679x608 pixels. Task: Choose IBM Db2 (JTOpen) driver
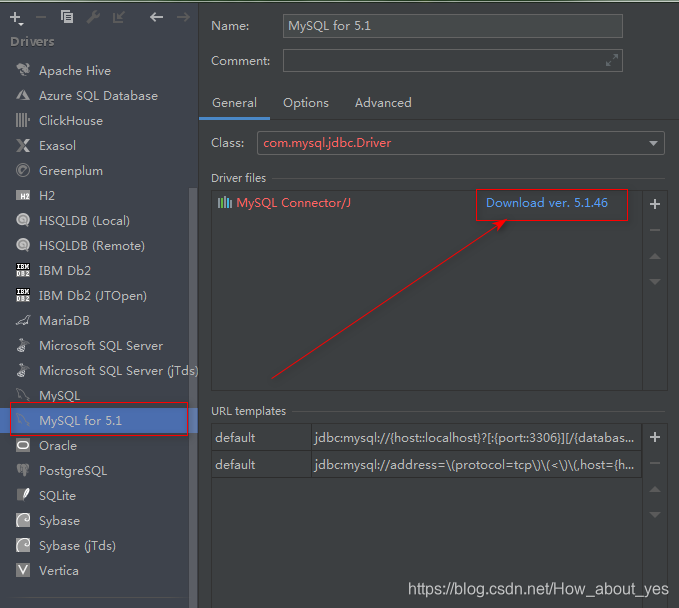click(x=99, y=296)
